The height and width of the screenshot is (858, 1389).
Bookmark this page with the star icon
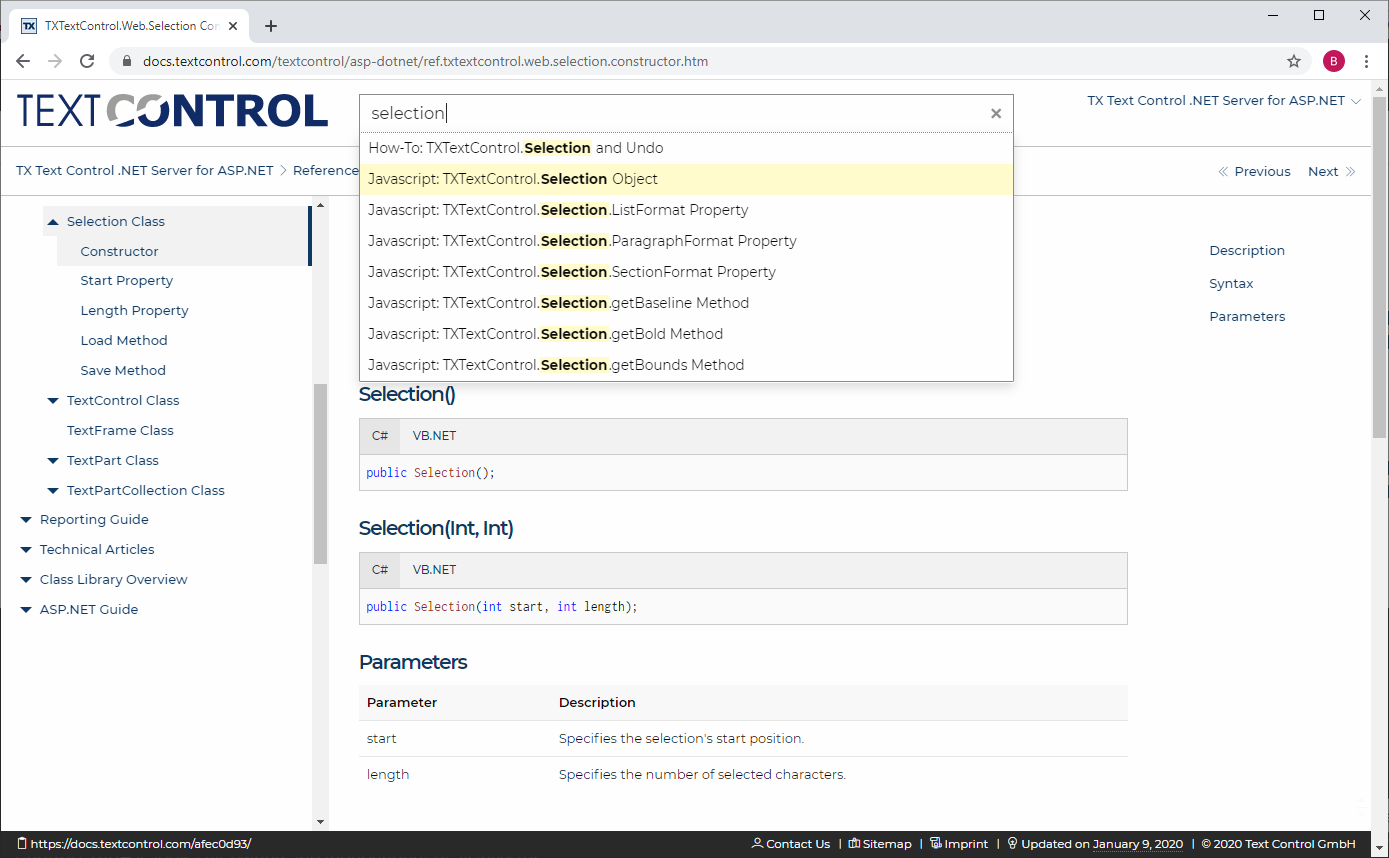[1294, 61]
